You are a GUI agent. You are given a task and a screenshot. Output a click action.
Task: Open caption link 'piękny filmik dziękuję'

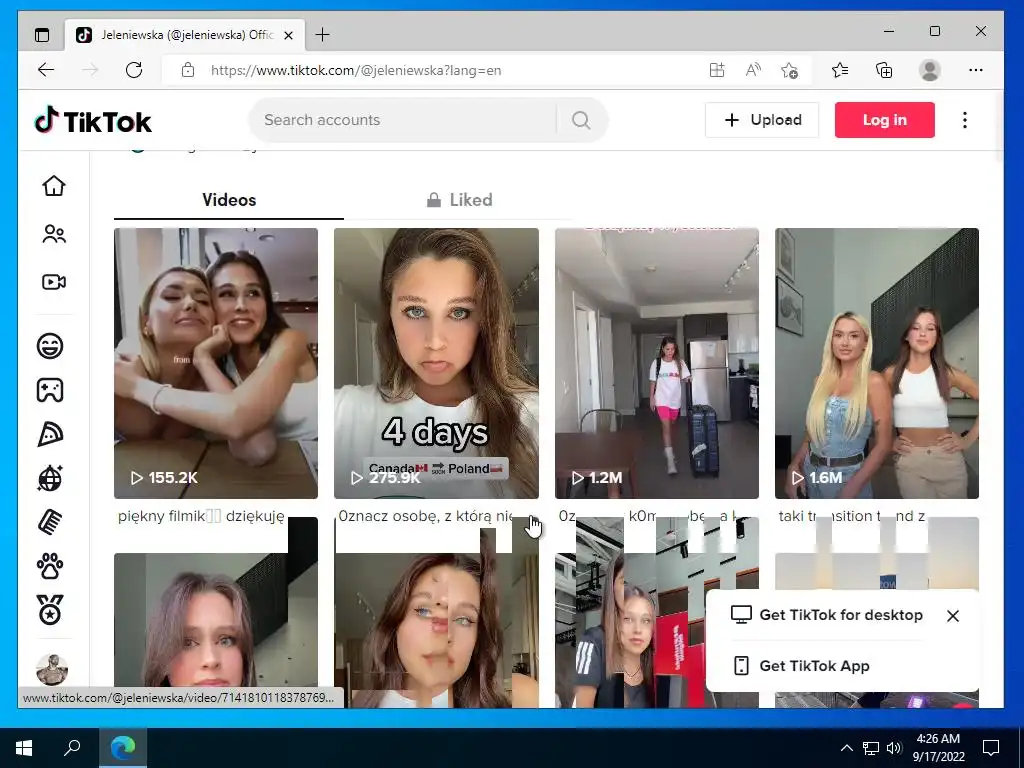click(201, 516)
